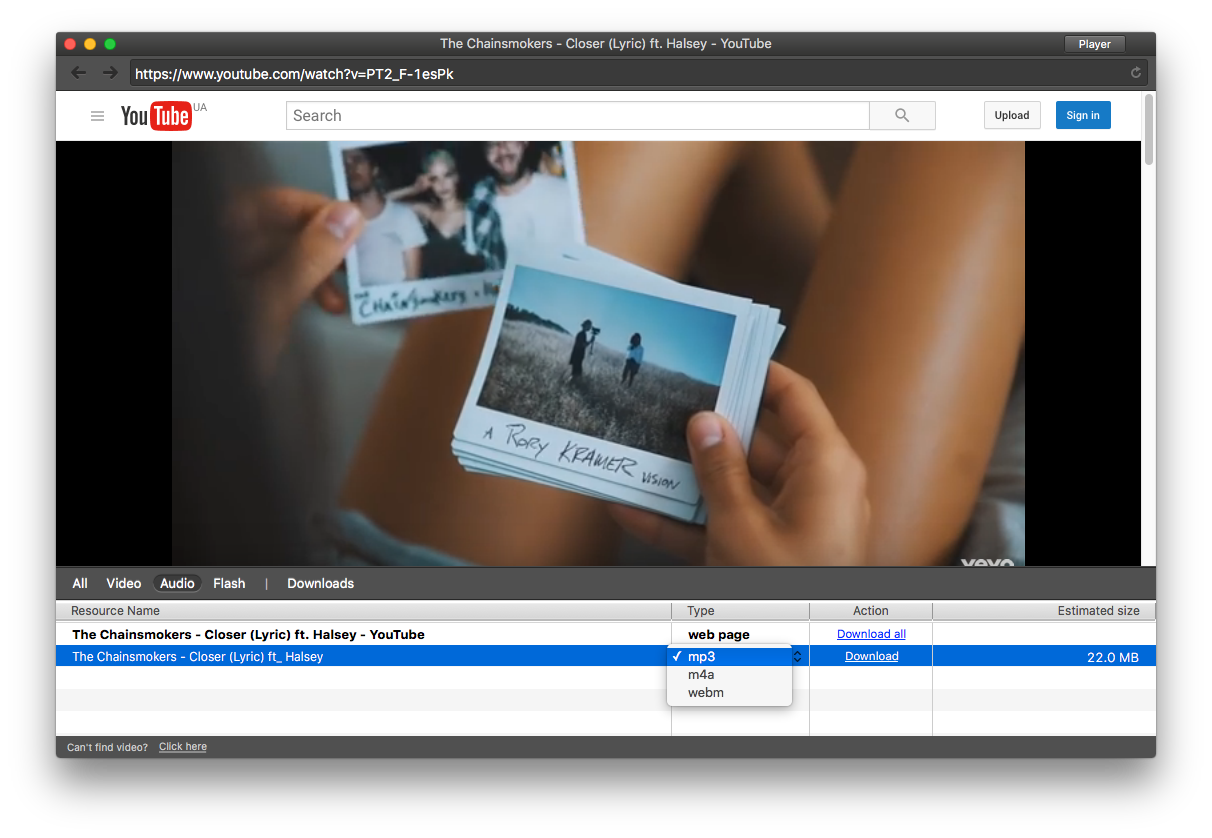Screen dimensions: 1212x838
Task: Open the YouTube hamburger menu
Action: pos(97,116)
